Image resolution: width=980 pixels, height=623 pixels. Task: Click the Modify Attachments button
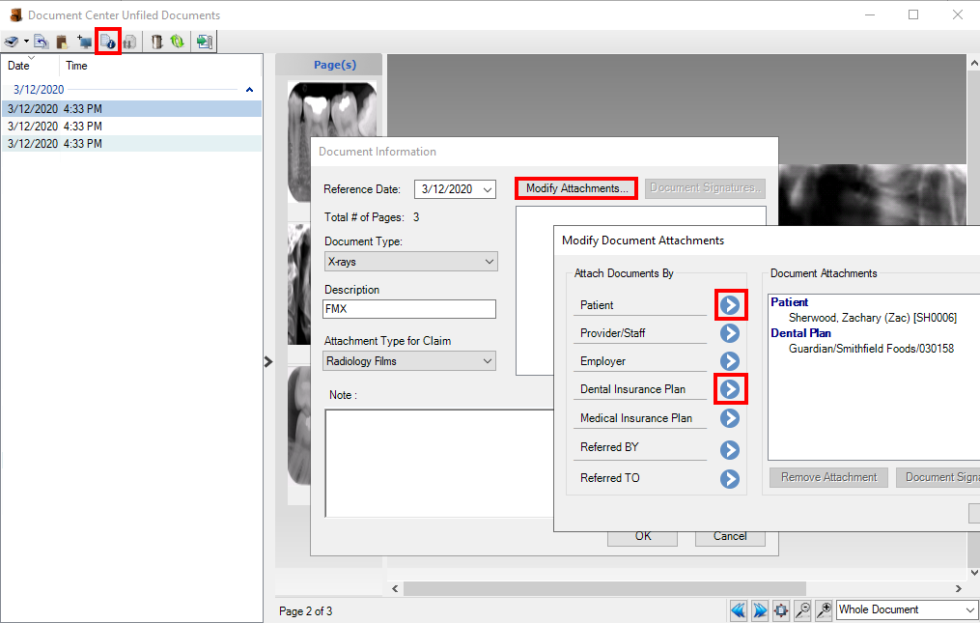(x=576, y=188)
